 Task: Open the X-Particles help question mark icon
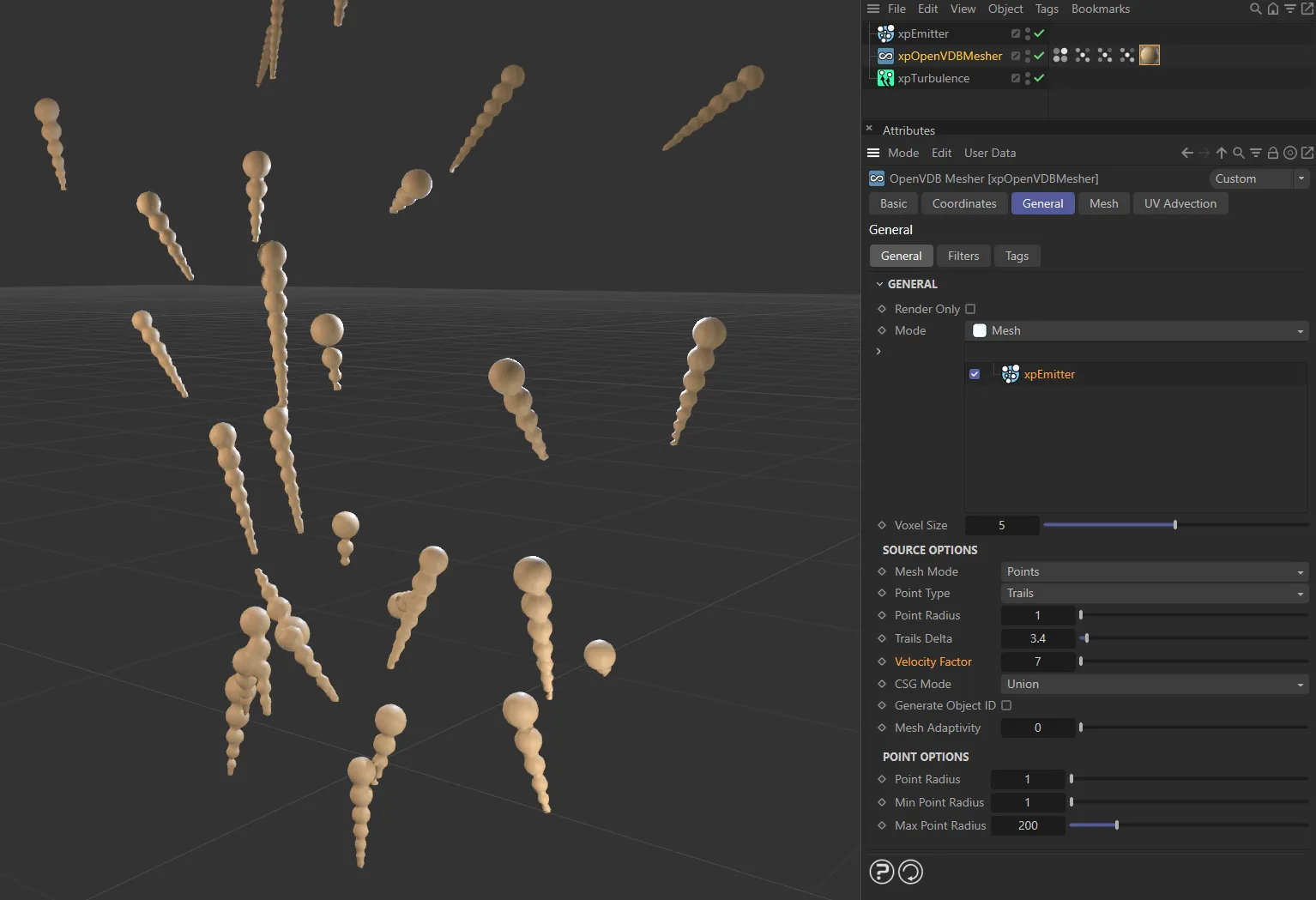point(881,871)
